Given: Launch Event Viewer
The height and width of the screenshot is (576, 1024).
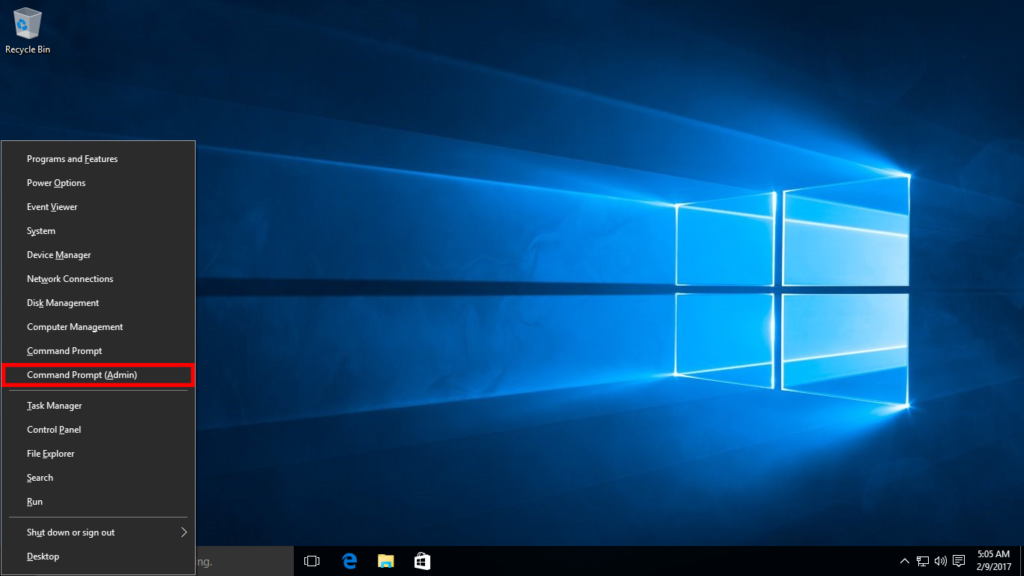Looking at the screenshot, I should 99,207.
